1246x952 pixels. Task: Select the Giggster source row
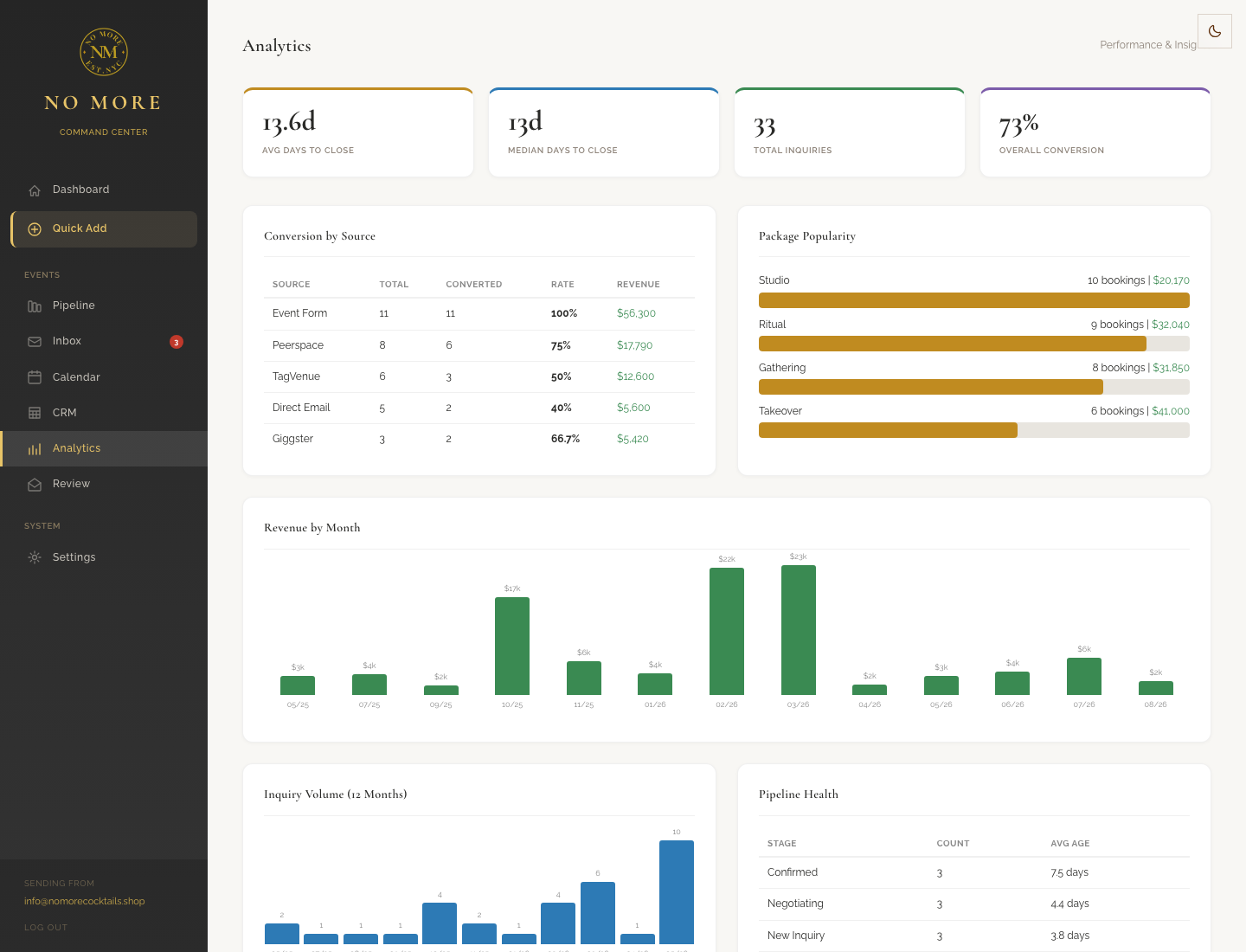click(x=479, y=439)
